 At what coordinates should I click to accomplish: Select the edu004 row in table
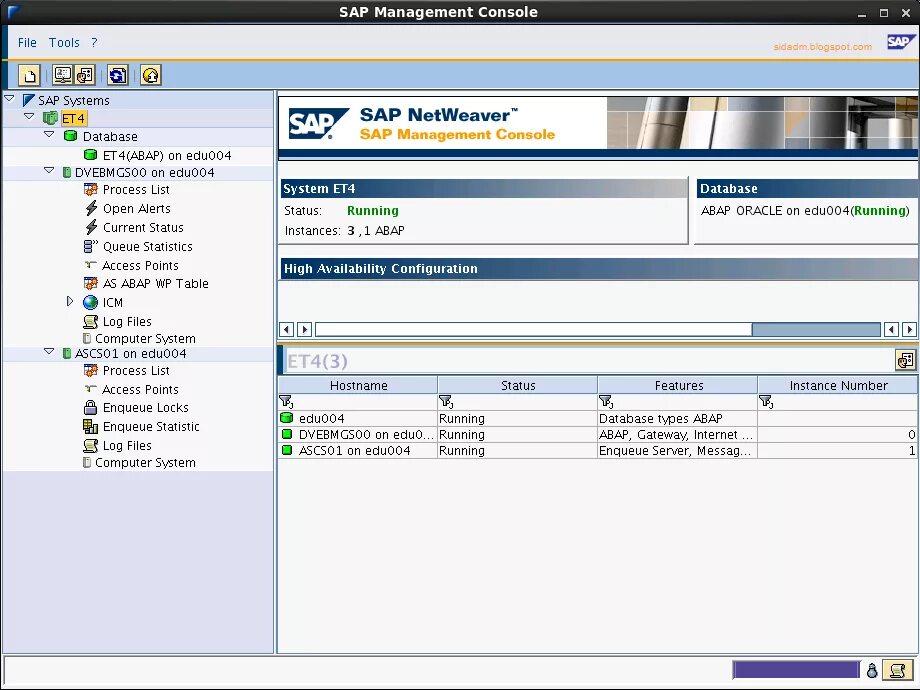coord(598,418)
